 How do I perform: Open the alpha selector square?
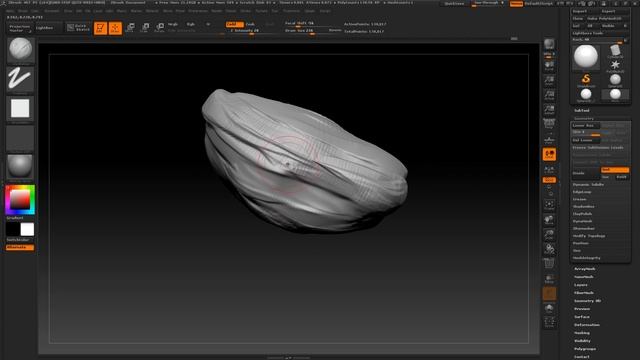[20, 109]
